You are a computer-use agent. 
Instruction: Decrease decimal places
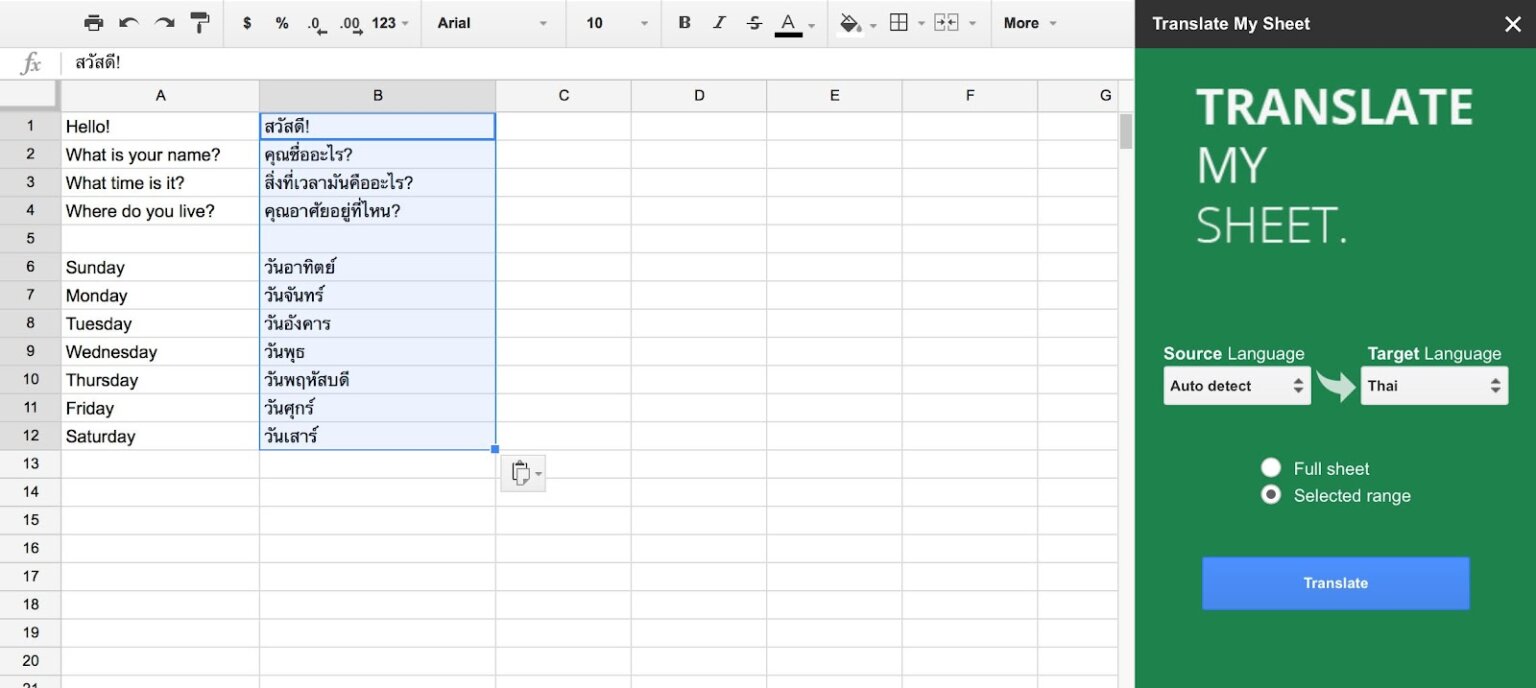[x=315, y=22]
